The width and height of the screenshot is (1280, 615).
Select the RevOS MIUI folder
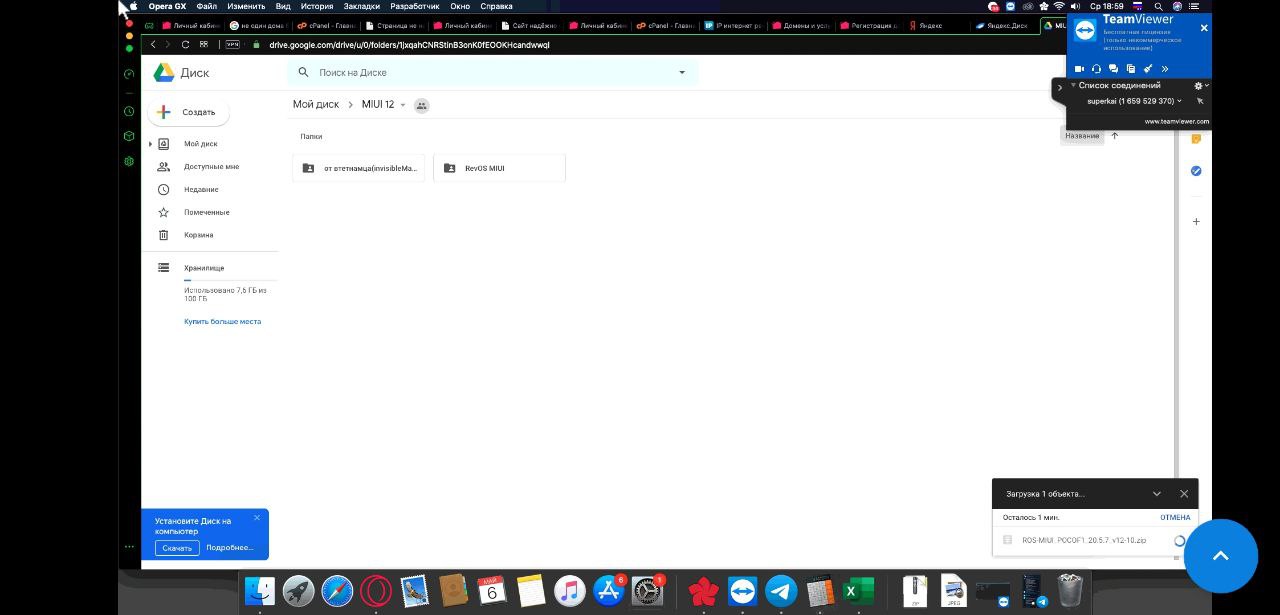coord(499,168)
